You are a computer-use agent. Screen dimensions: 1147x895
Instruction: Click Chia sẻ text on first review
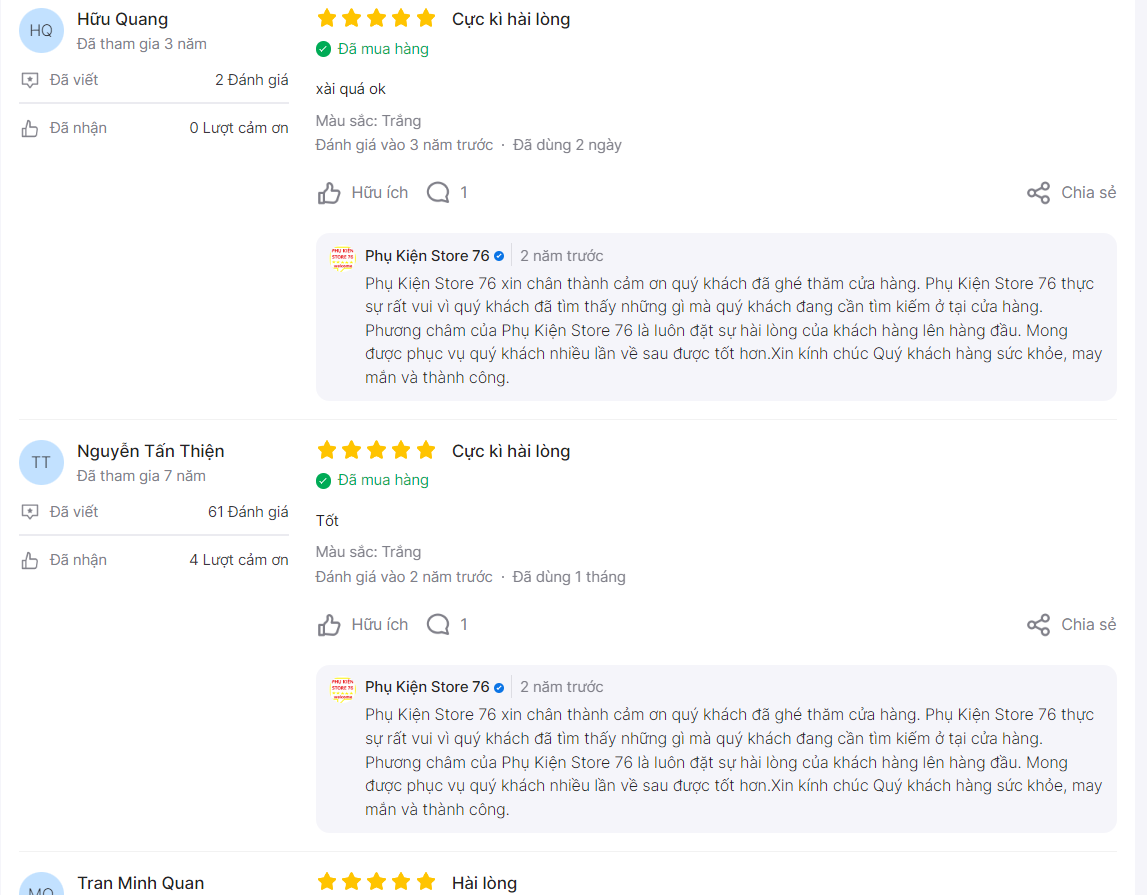click(x=1088, y=193)
